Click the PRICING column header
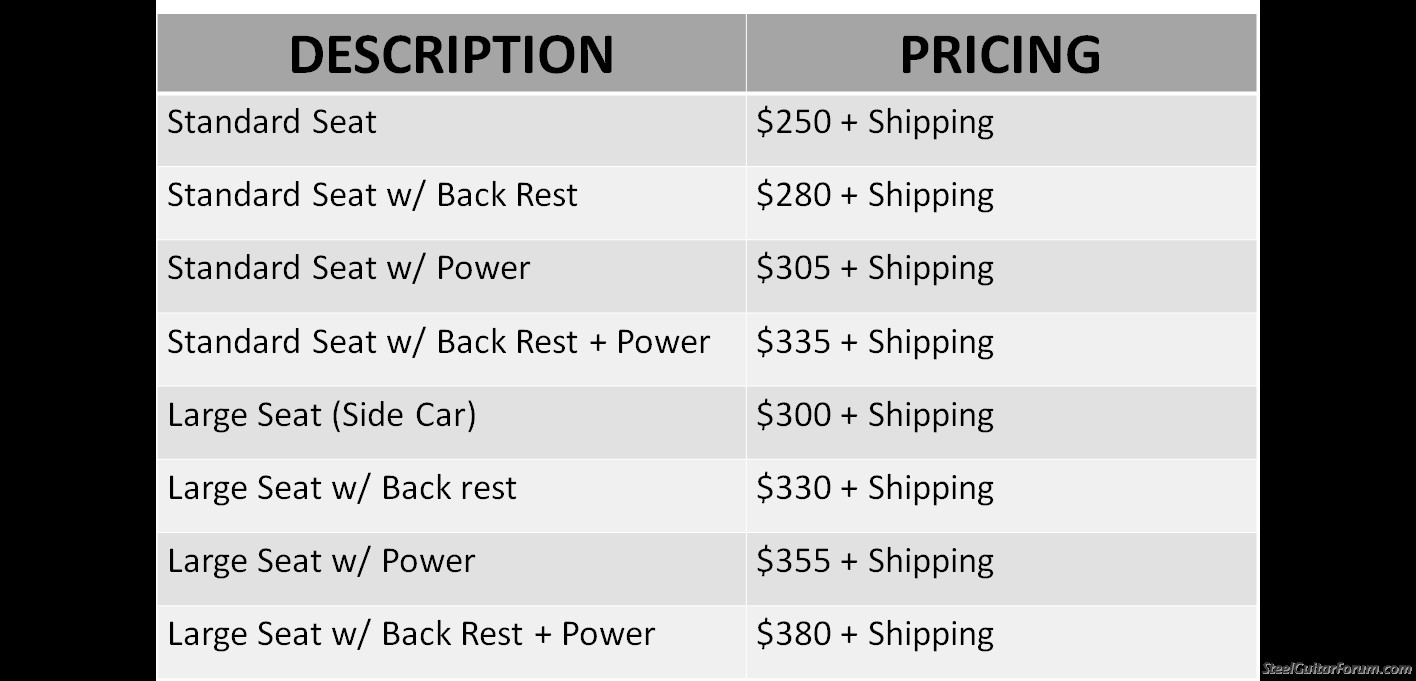 point(1000,54)
